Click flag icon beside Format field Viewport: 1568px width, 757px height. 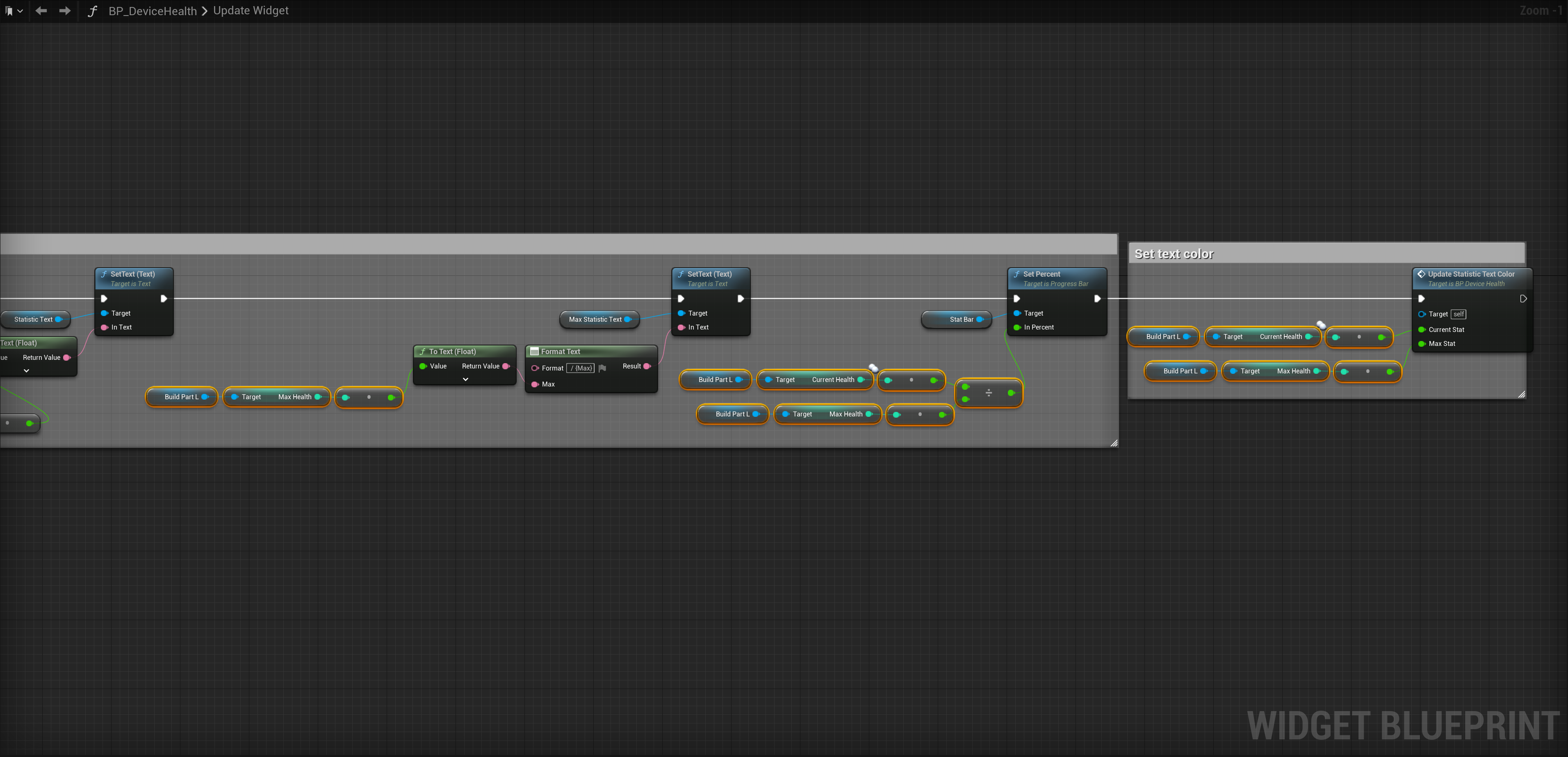coord(603,368)
